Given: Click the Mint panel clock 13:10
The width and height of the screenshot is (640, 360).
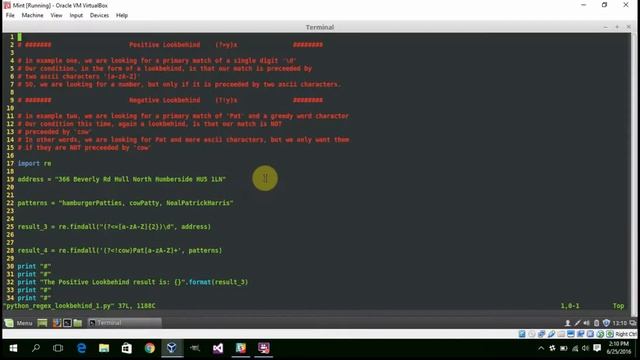Looking at the screenshot, I should coord(620,323).
